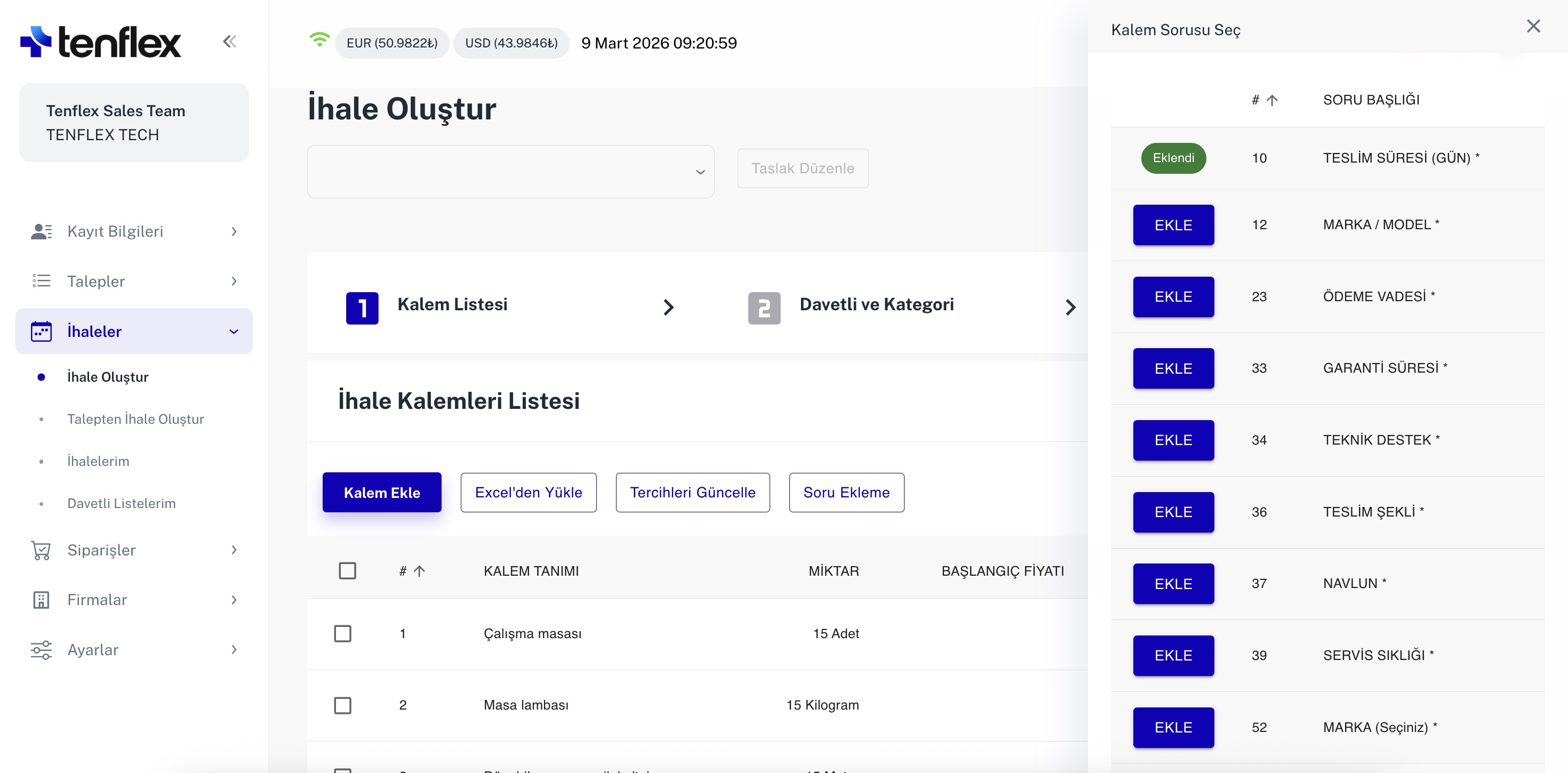
Task: Expand Kayıt Bilgileri menu chevron
Action: (234, 231)
